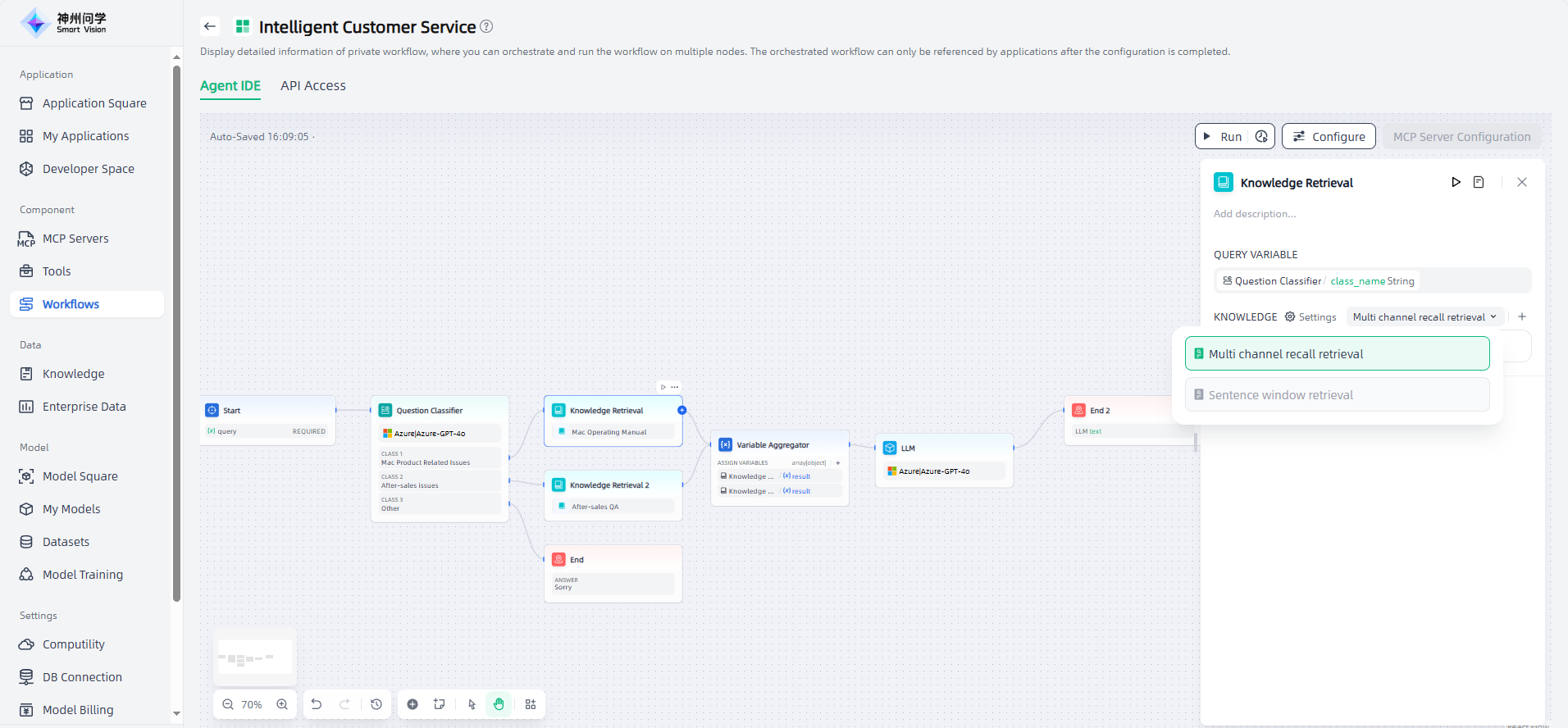
Task: Run this step in Knowledge Retrieval panel
Action: pyautogui.click(x=1456, y=182)
